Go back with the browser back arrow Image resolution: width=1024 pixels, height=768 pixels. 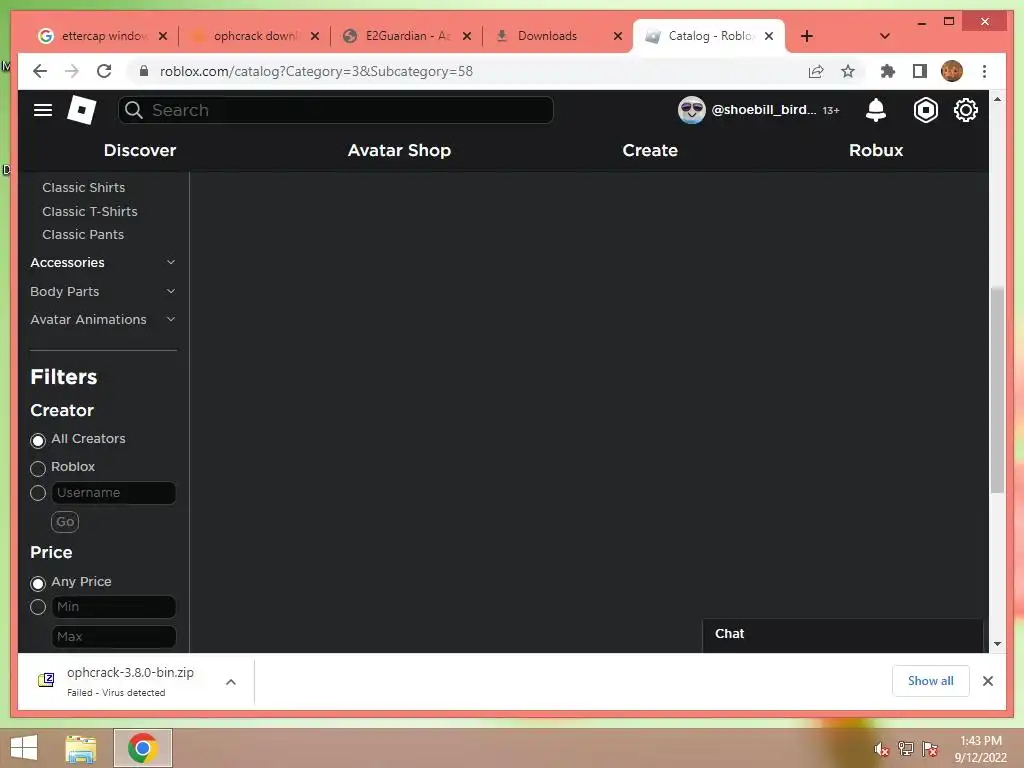[x=40, y=71]
